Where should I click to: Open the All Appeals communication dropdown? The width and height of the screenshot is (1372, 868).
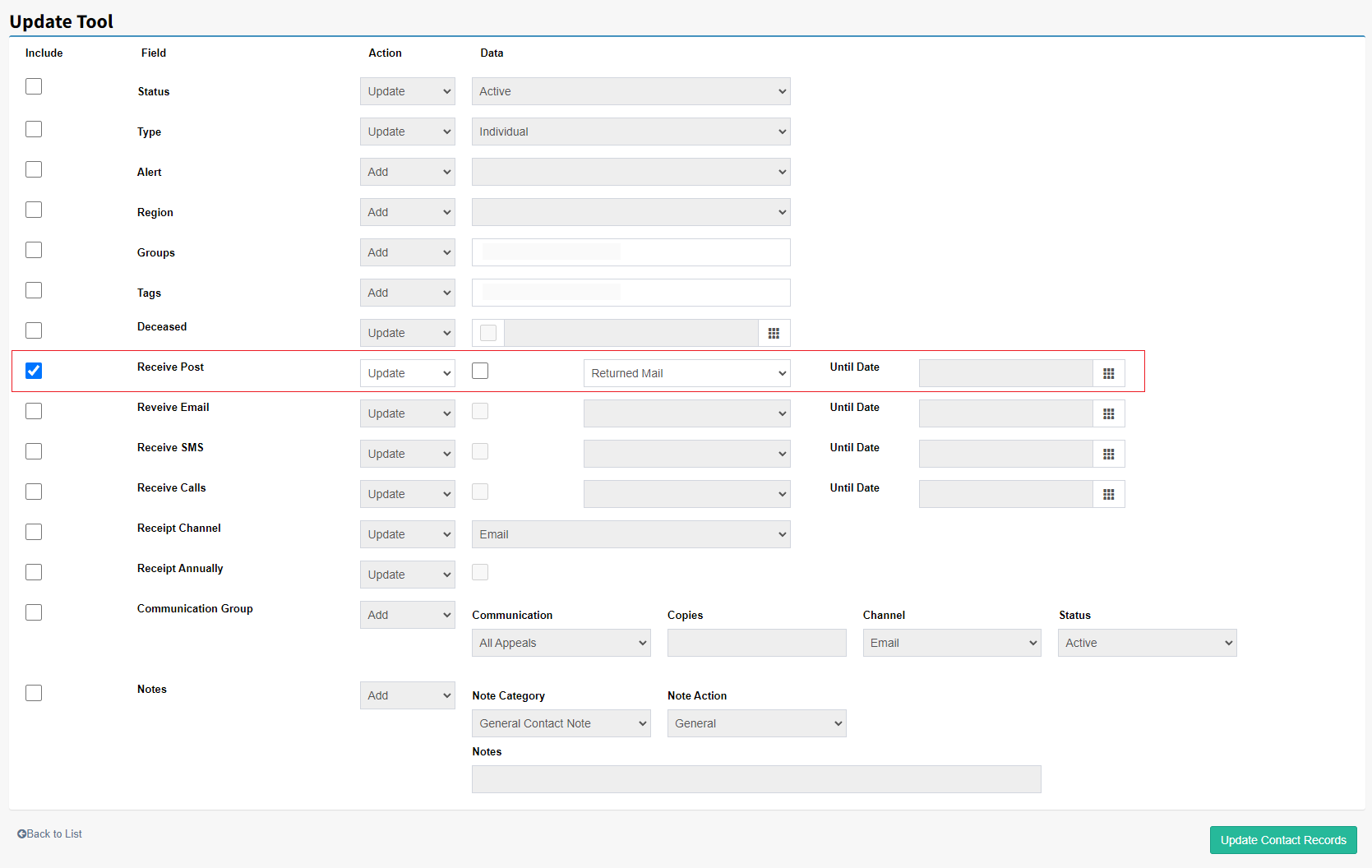561,643
